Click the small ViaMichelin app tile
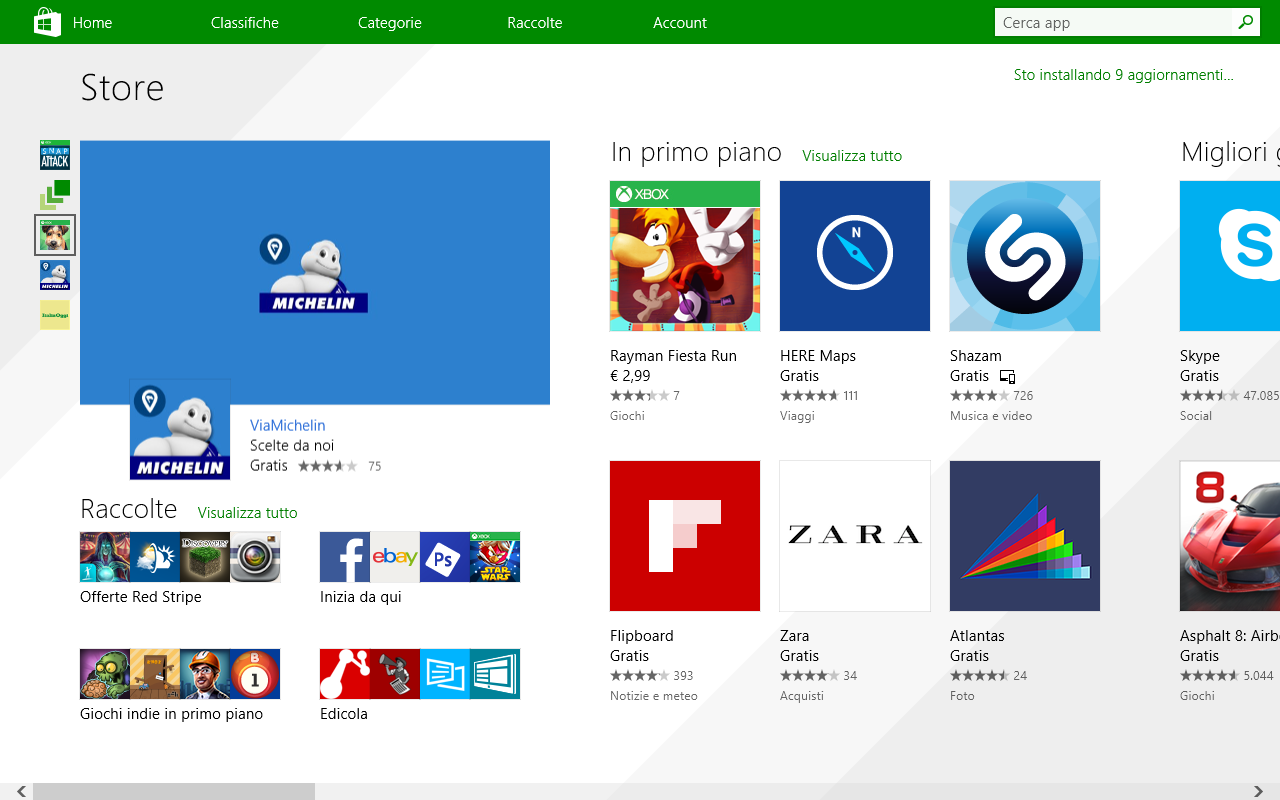Image resolution: width=1280 pixels, height=800 pixels. coord(180,430)
